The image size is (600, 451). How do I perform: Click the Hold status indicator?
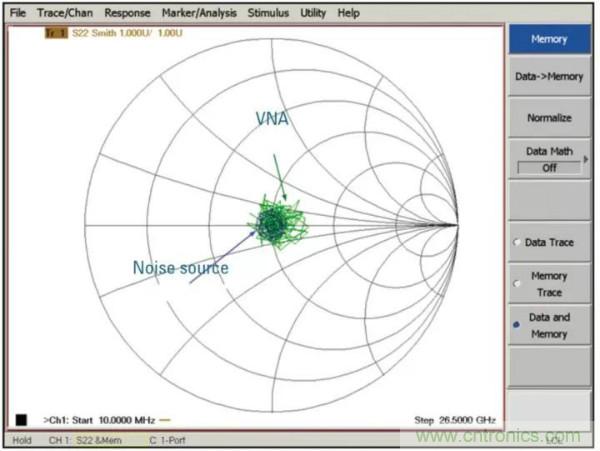[x=19, y=440]
